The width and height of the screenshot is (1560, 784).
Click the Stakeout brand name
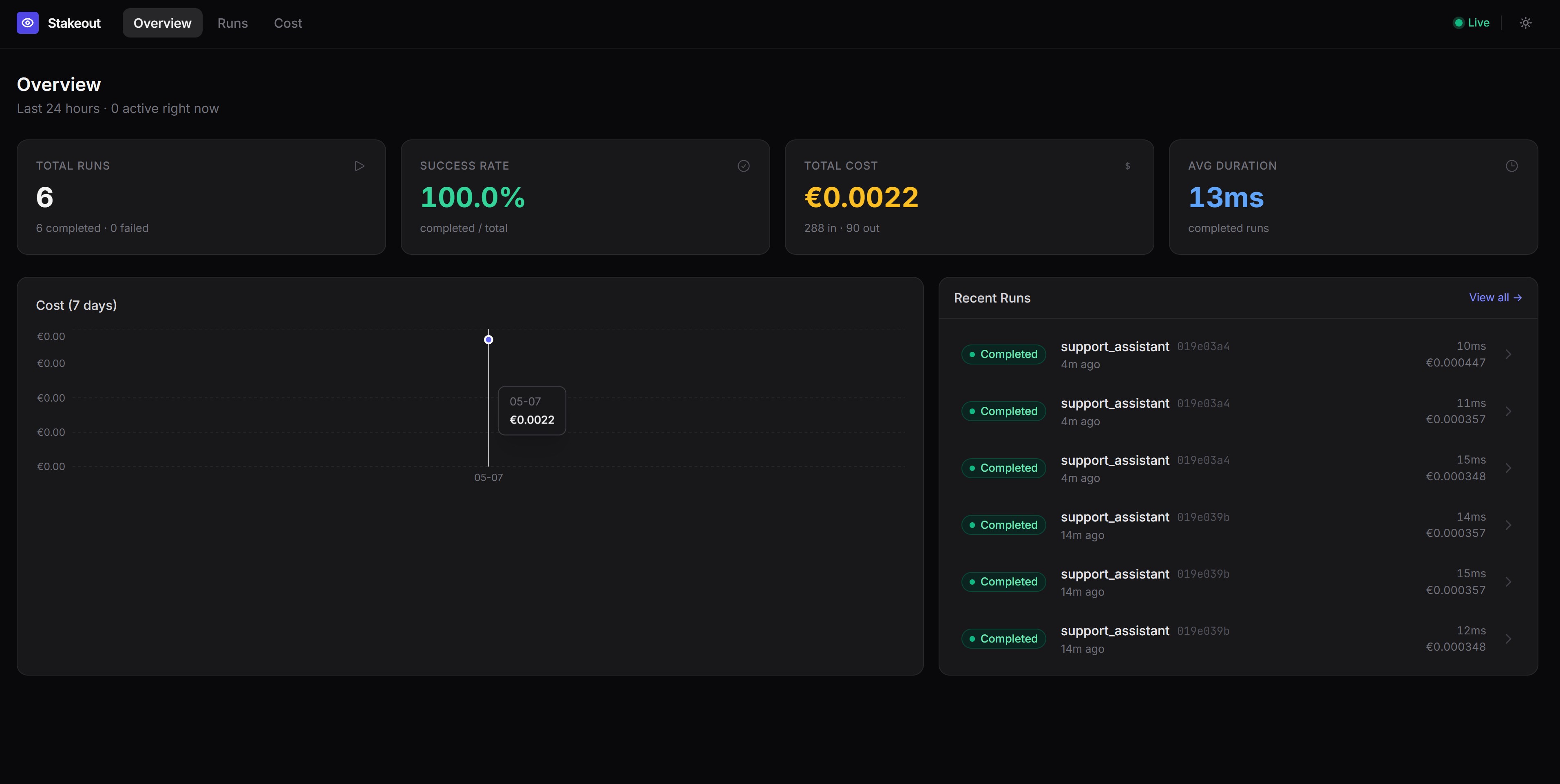pos(74,23)
